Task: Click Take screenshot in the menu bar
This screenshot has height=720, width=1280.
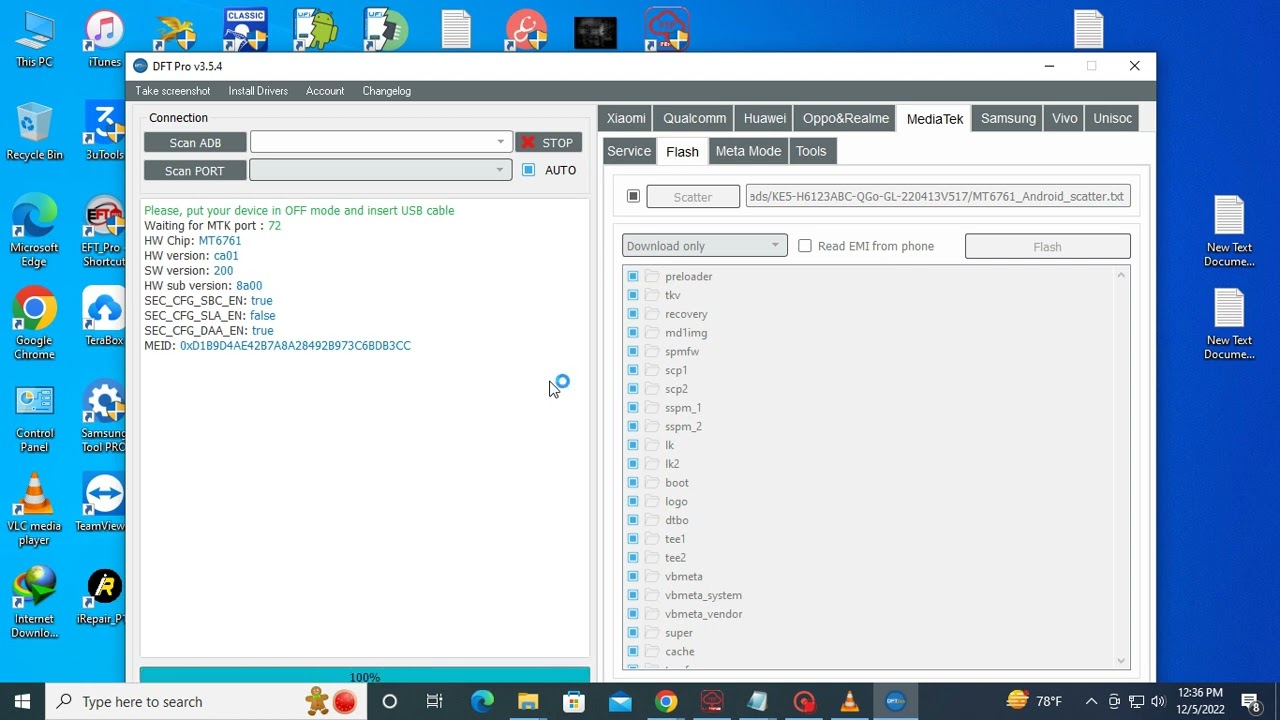Action: pos(173,91)
